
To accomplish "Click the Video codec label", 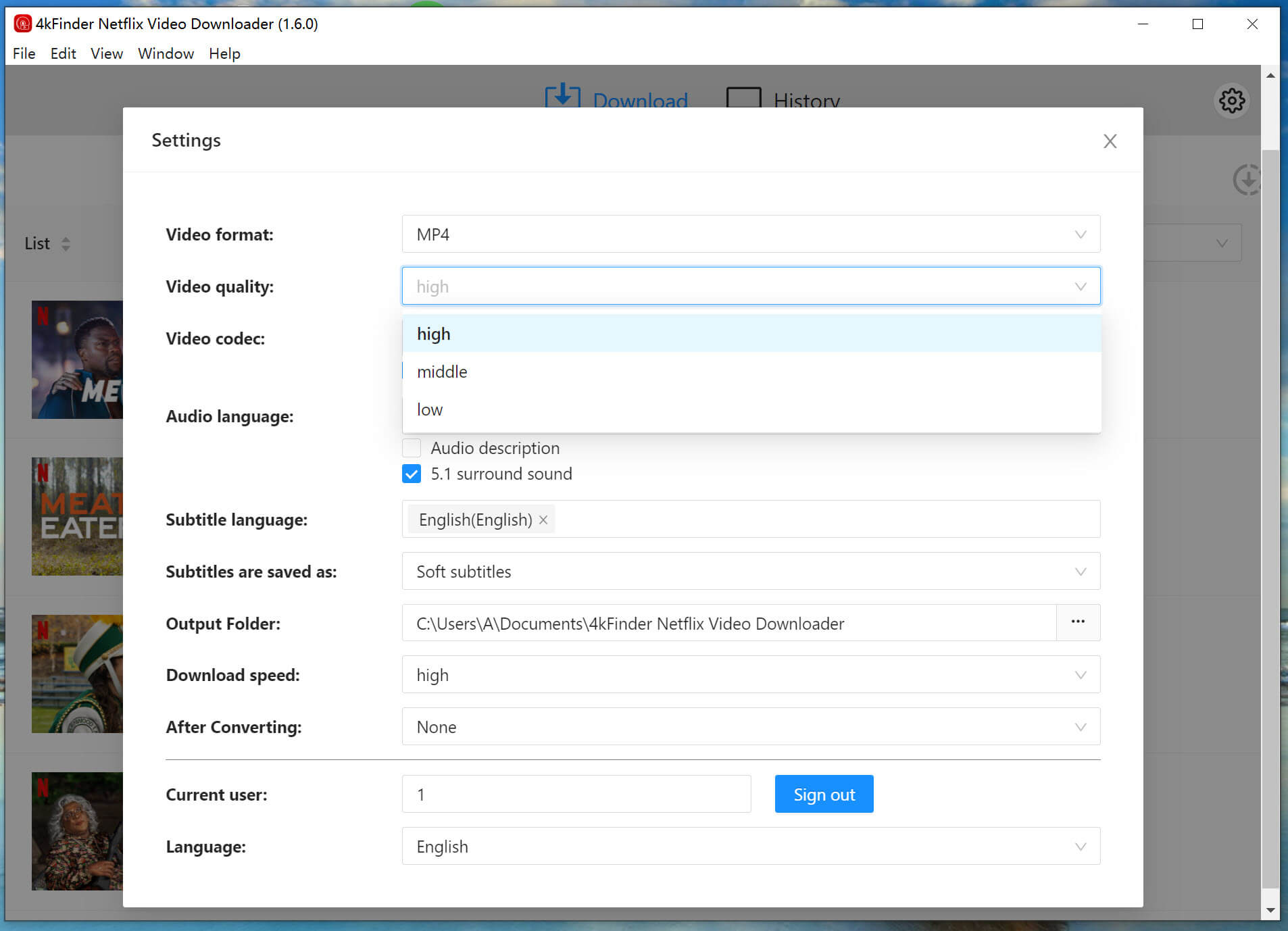I will pos(216,338).
